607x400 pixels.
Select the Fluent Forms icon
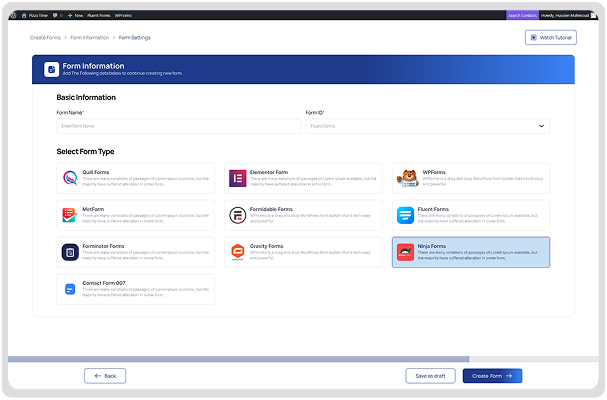tap(405, 215)
